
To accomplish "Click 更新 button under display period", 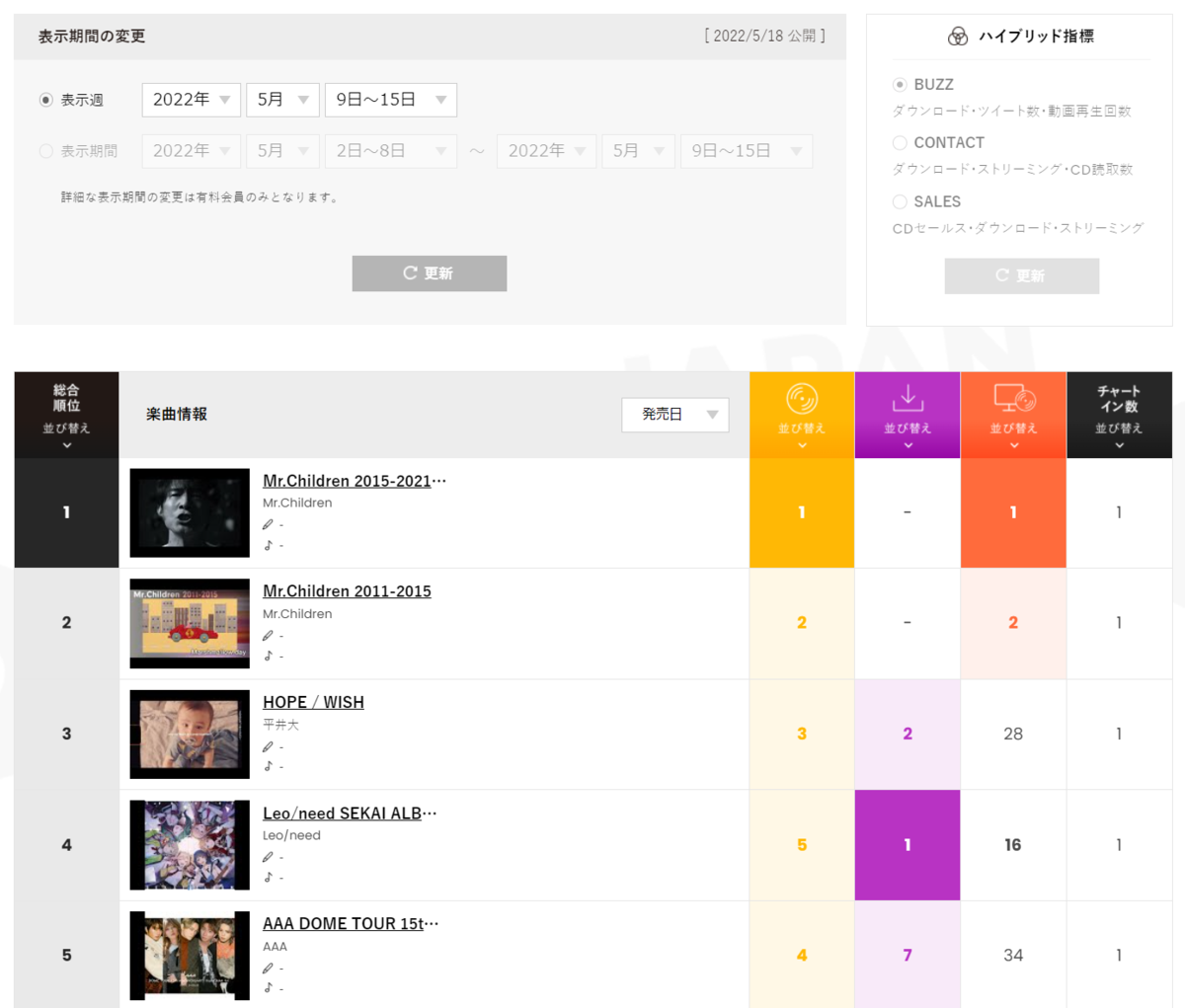I will pos(430,273).
